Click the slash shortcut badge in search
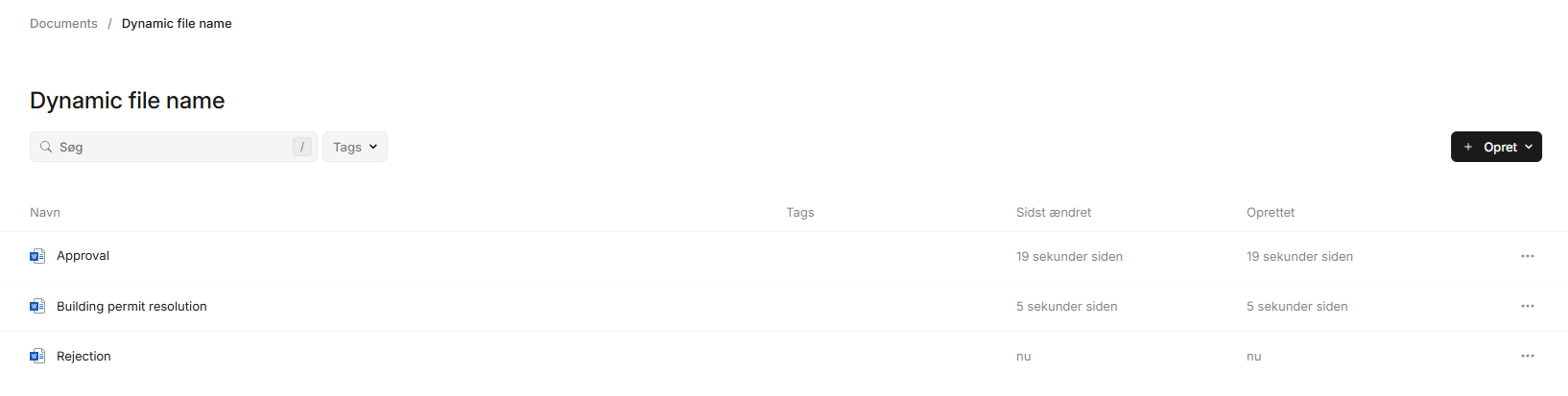This screenshot has width=1568, height=396. [302, 147]
